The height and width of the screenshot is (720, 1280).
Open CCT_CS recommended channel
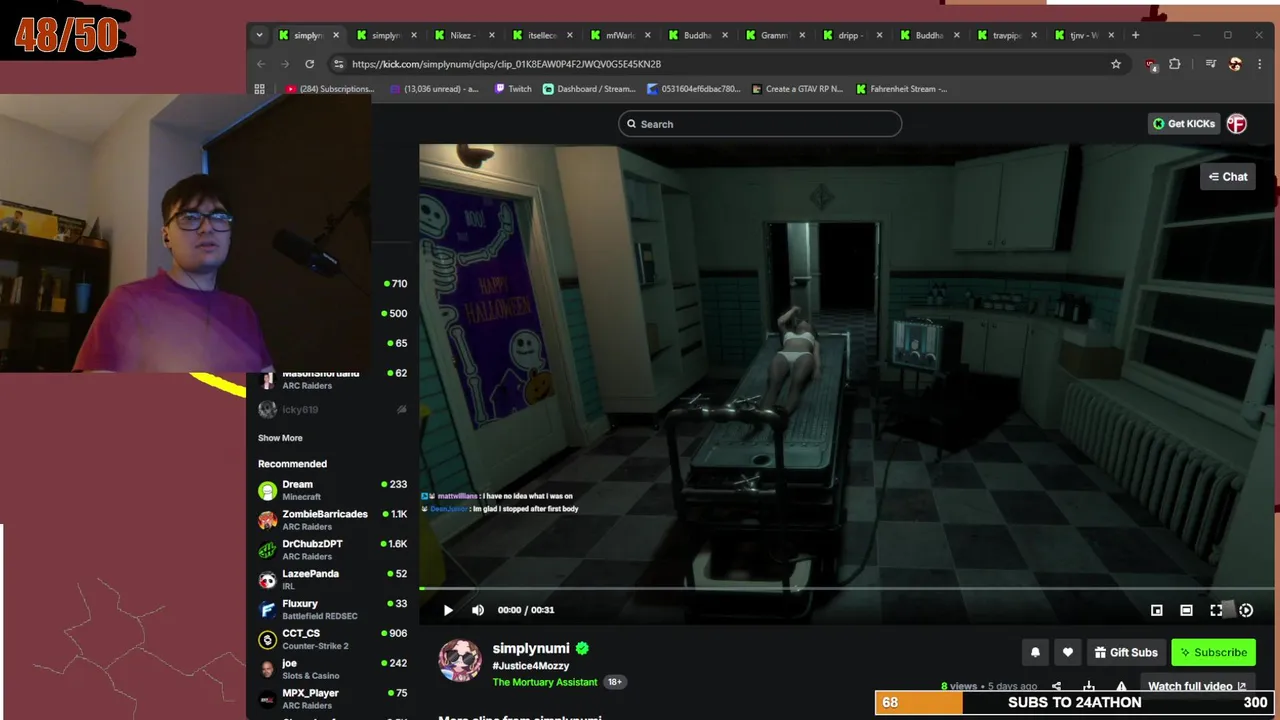coord(332,639)
